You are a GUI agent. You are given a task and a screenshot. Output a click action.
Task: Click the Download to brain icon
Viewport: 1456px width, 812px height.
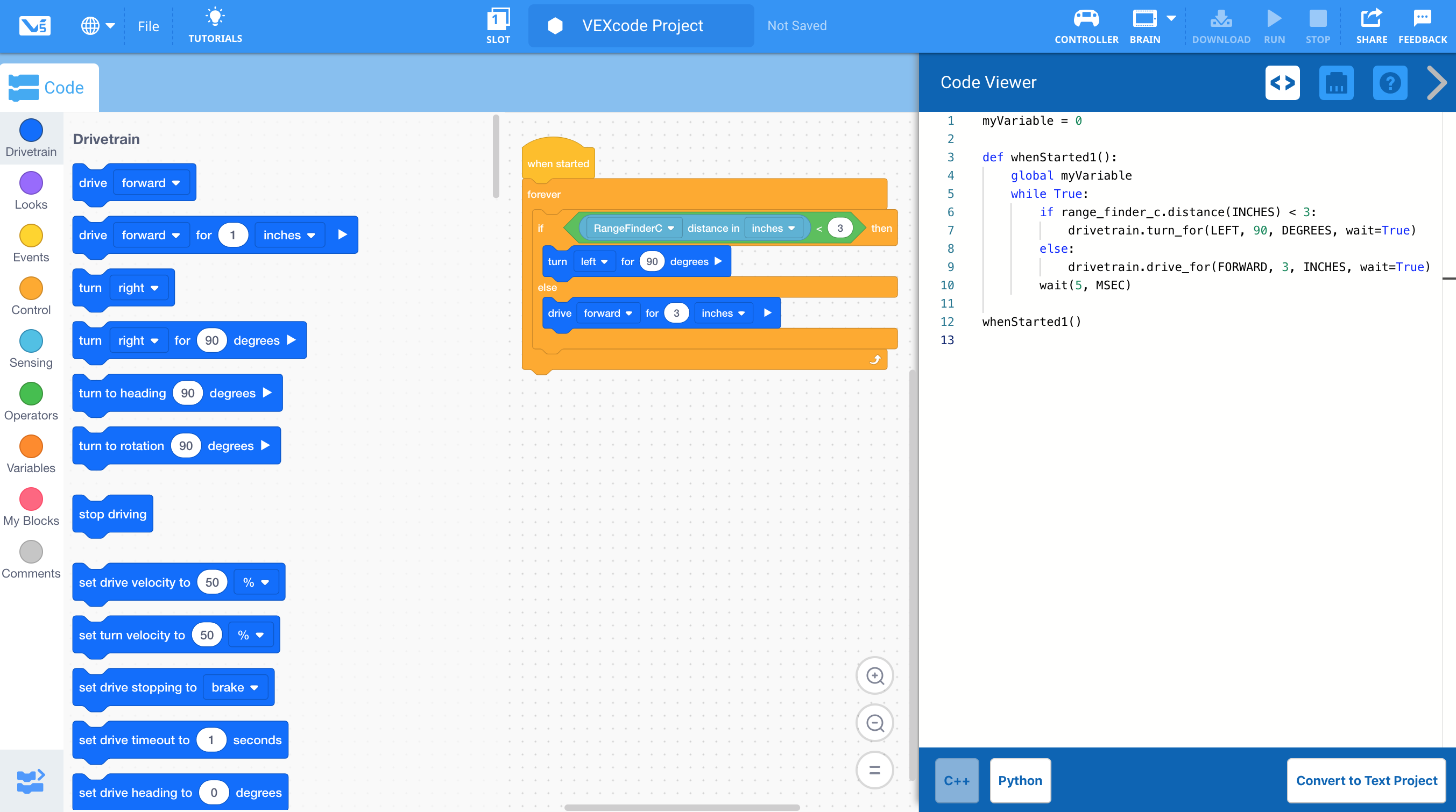[x=1221, y=25]
